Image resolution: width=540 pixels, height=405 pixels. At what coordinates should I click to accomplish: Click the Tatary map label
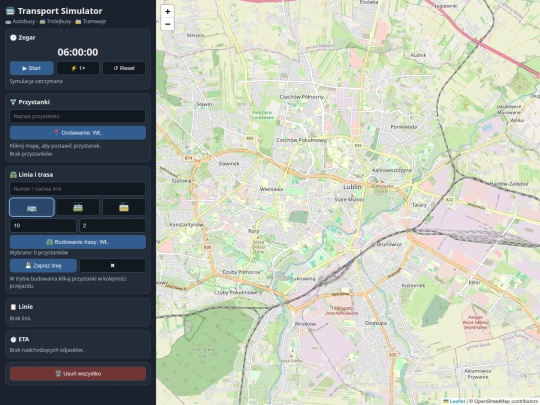419,205
